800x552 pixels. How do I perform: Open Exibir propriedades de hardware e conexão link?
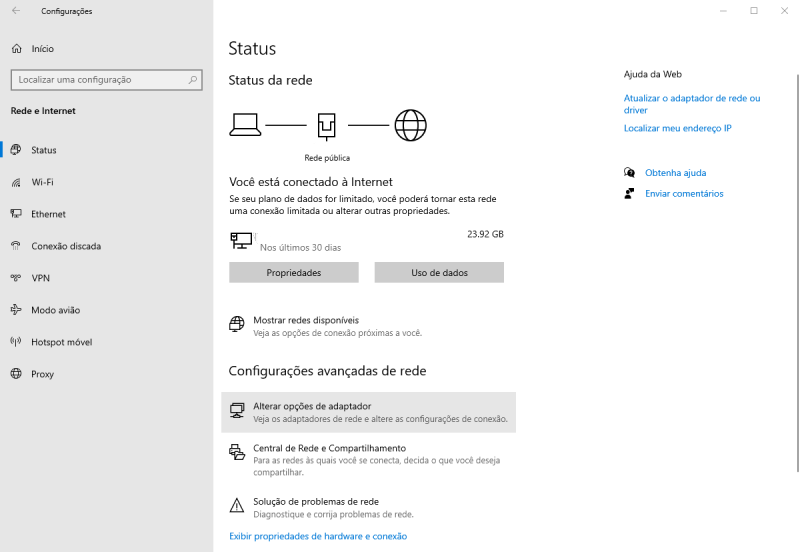(318, 536)
